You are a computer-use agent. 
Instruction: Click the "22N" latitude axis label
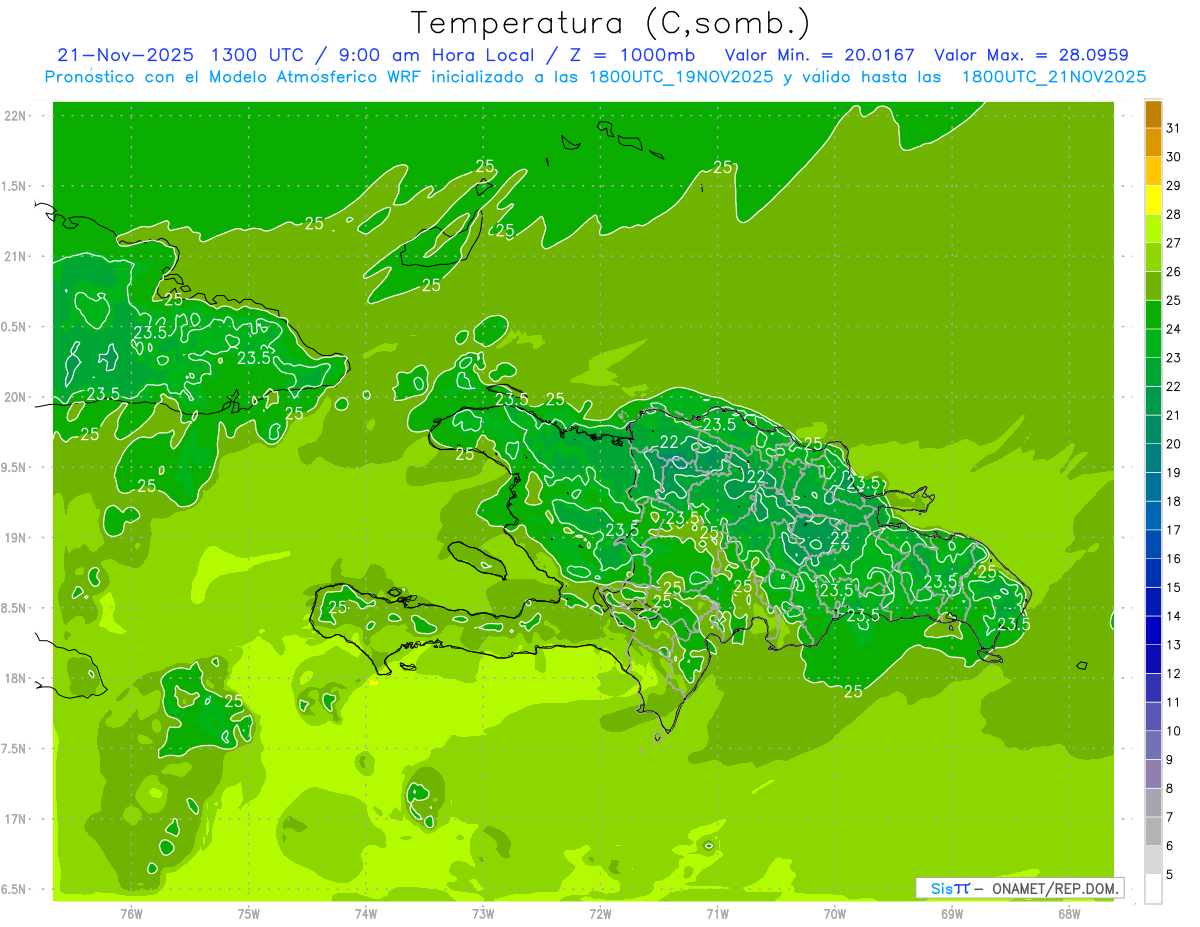[x=15, y=116]
